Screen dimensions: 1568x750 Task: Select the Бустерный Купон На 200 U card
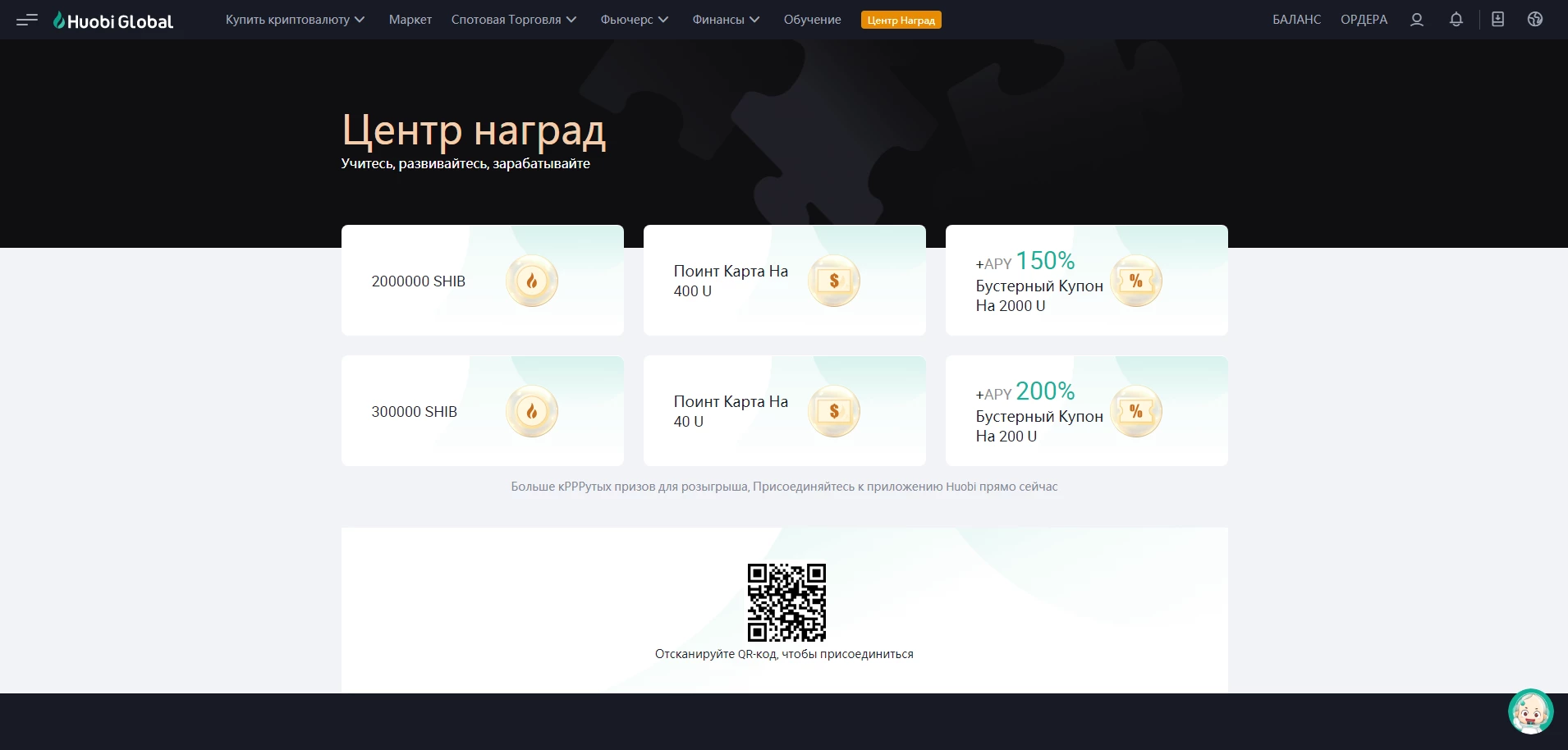click(1087, 411)
